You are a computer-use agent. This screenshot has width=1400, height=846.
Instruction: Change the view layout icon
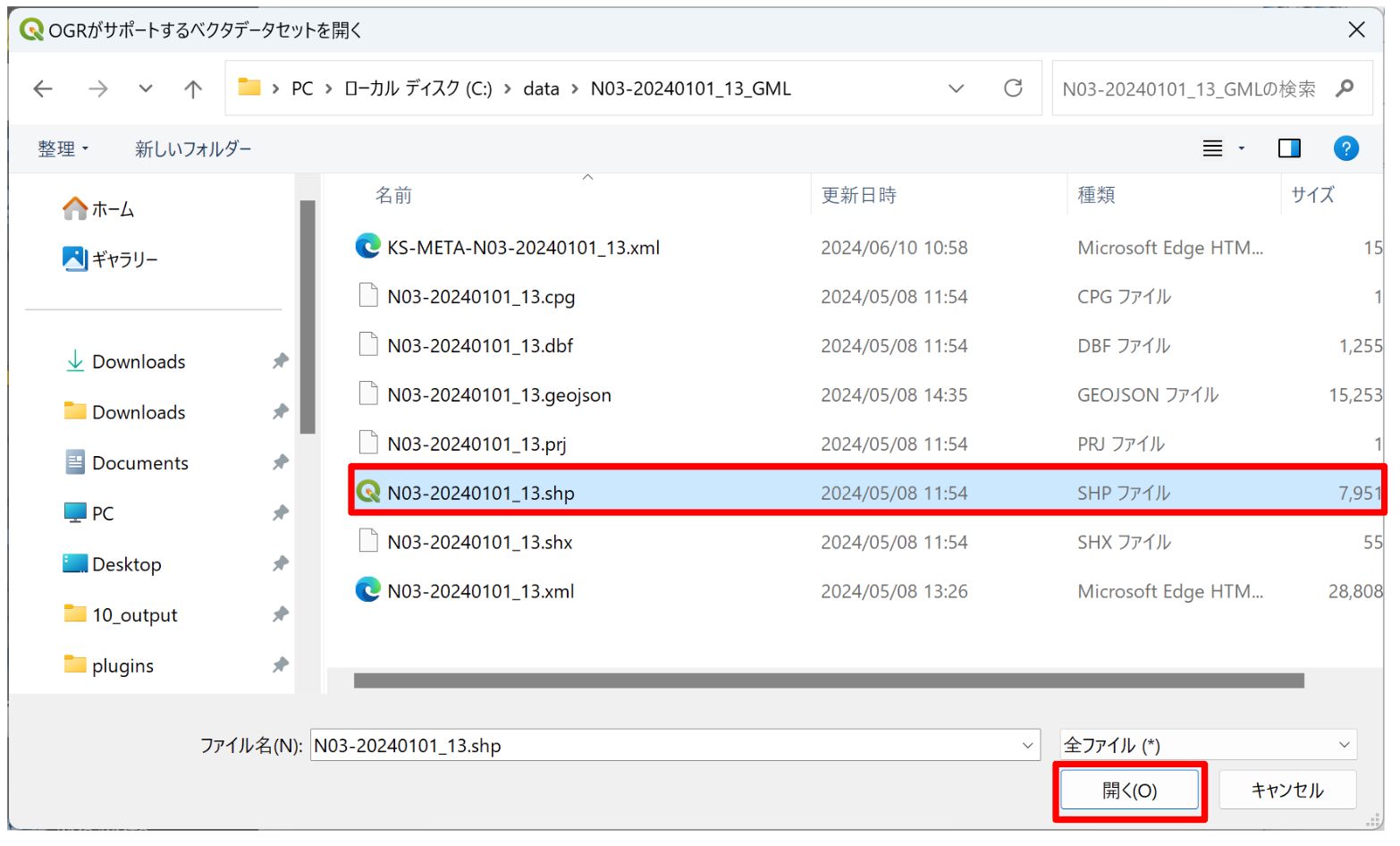tap(1212, 148)
